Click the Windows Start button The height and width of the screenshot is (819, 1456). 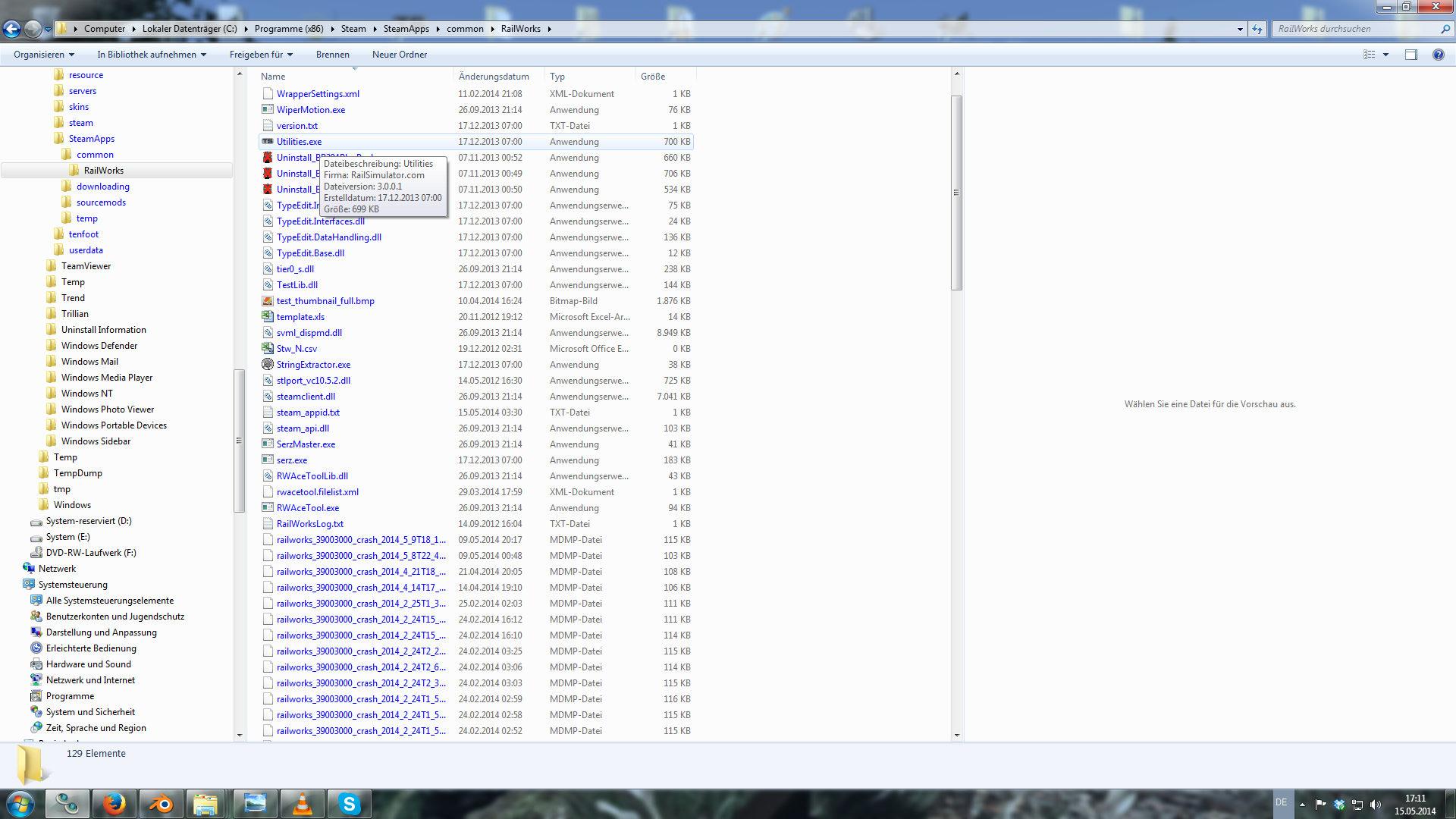(20, 804)
